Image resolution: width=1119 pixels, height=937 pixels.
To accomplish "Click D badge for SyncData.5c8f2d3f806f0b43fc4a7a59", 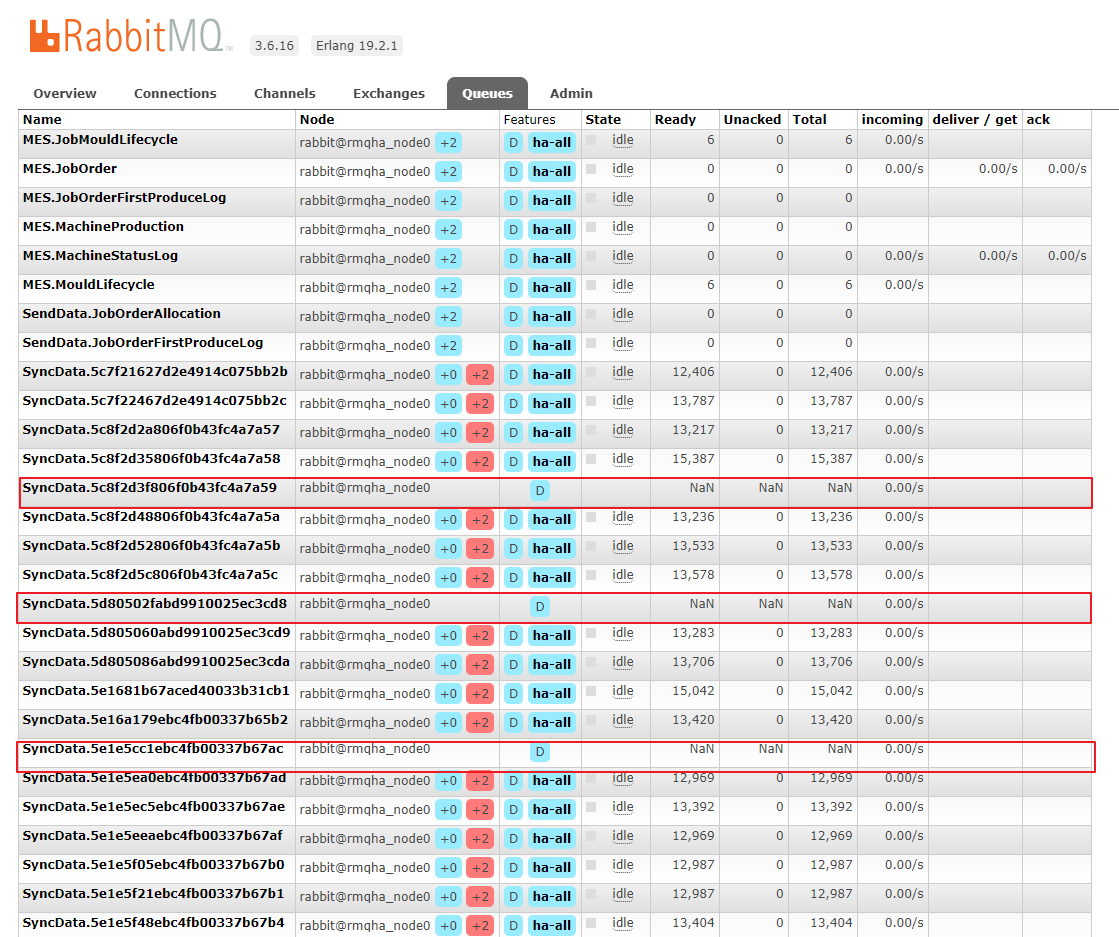I will point(540,490).
